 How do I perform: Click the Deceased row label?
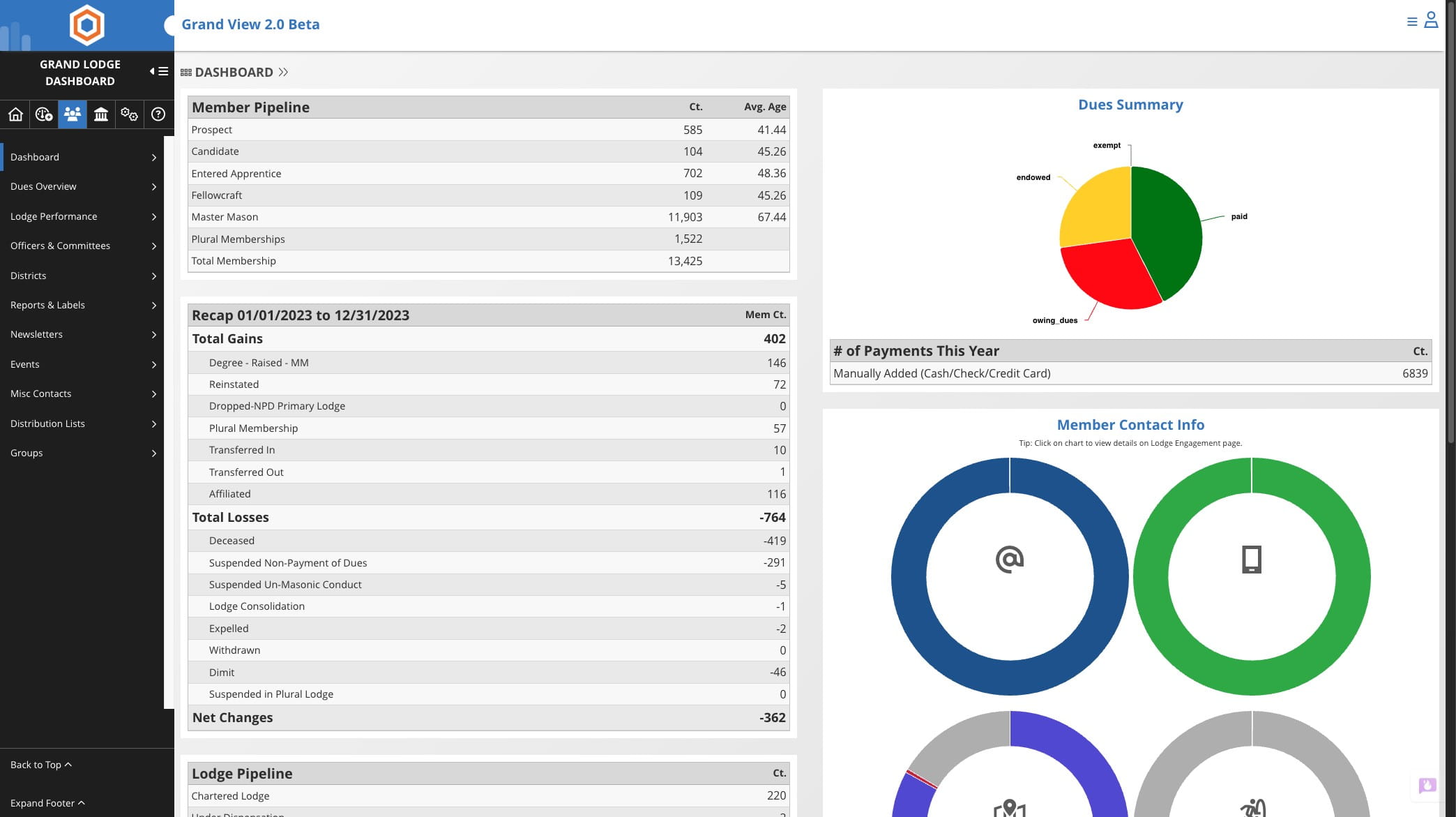232,541
